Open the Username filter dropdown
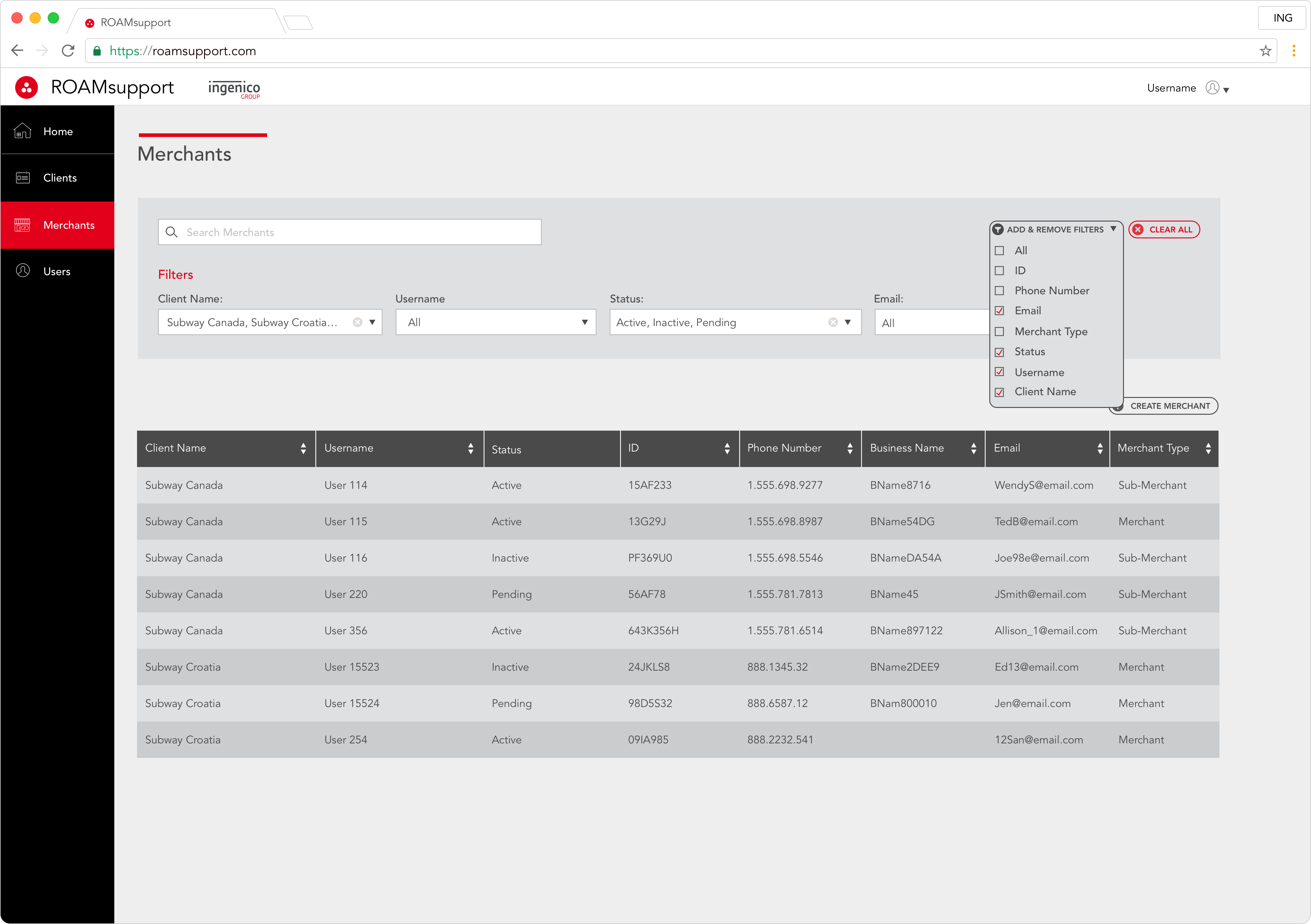The width and height of the screenshot is (1311, 924). point(496,322)
